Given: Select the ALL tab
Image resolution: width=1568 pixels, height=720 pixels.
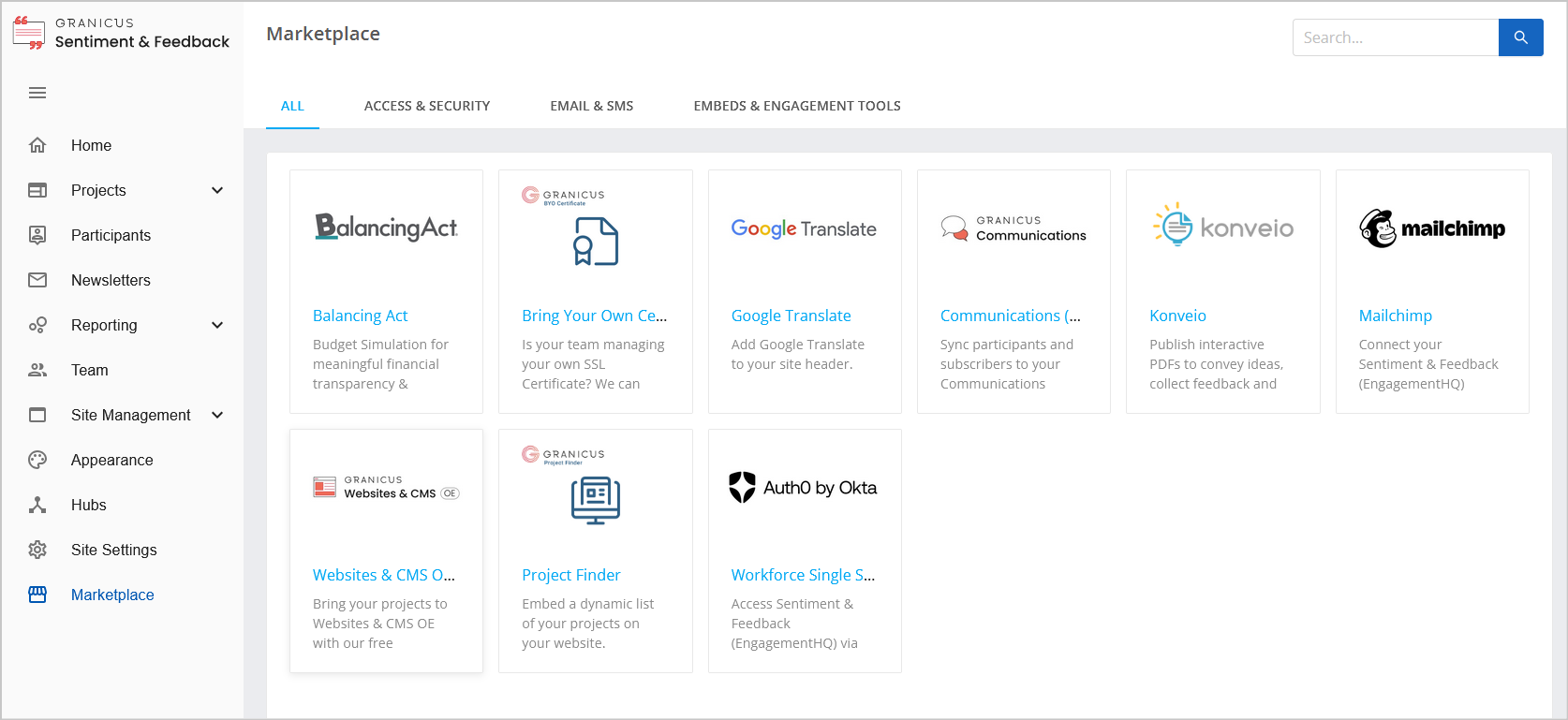Looking at the screenshot, I should 292,106.
